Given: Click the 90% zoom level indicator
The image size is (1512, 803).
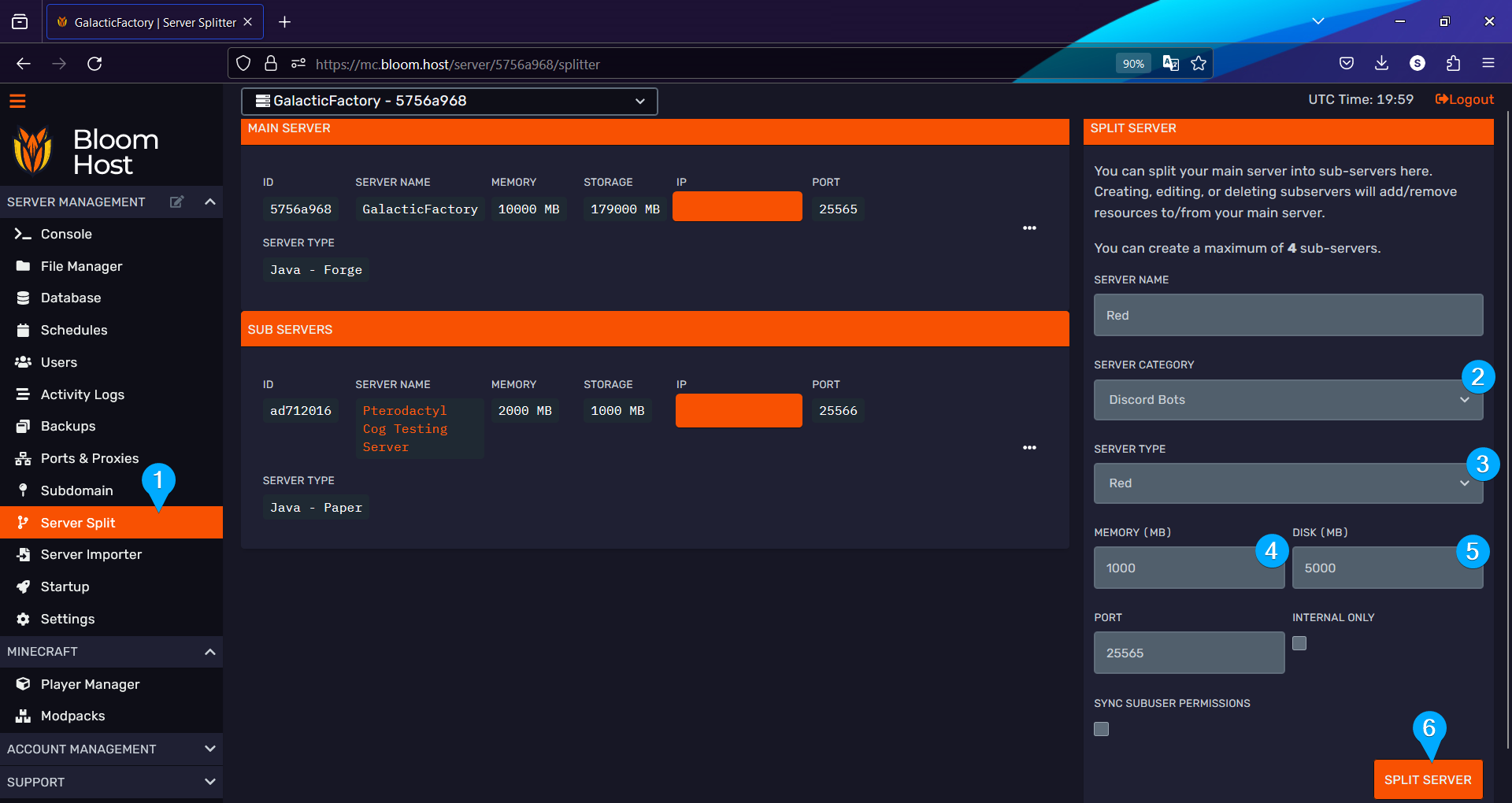Looking at the screenshot, I should [x=1133, y=64].
